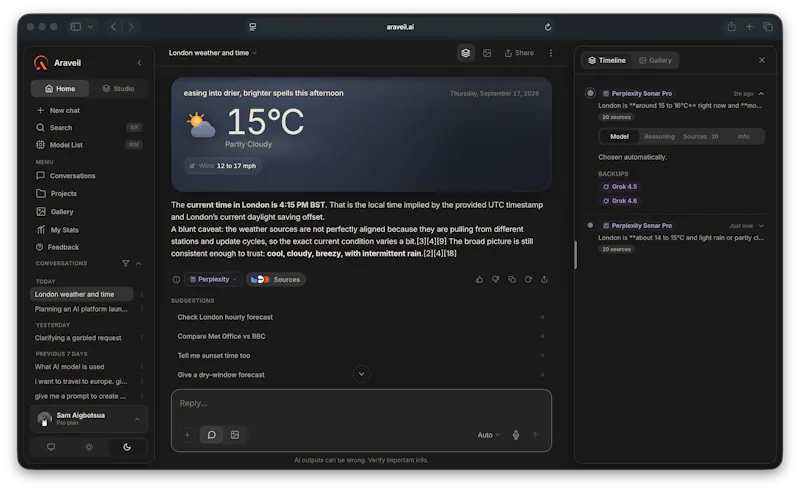Select chat mode in the composer
This screenshot has height=491, width=800.
click(211, 435)
